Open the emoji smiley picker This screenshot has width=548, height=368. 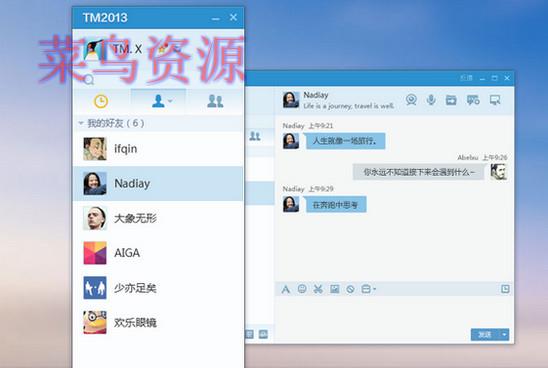coord(302,289)
